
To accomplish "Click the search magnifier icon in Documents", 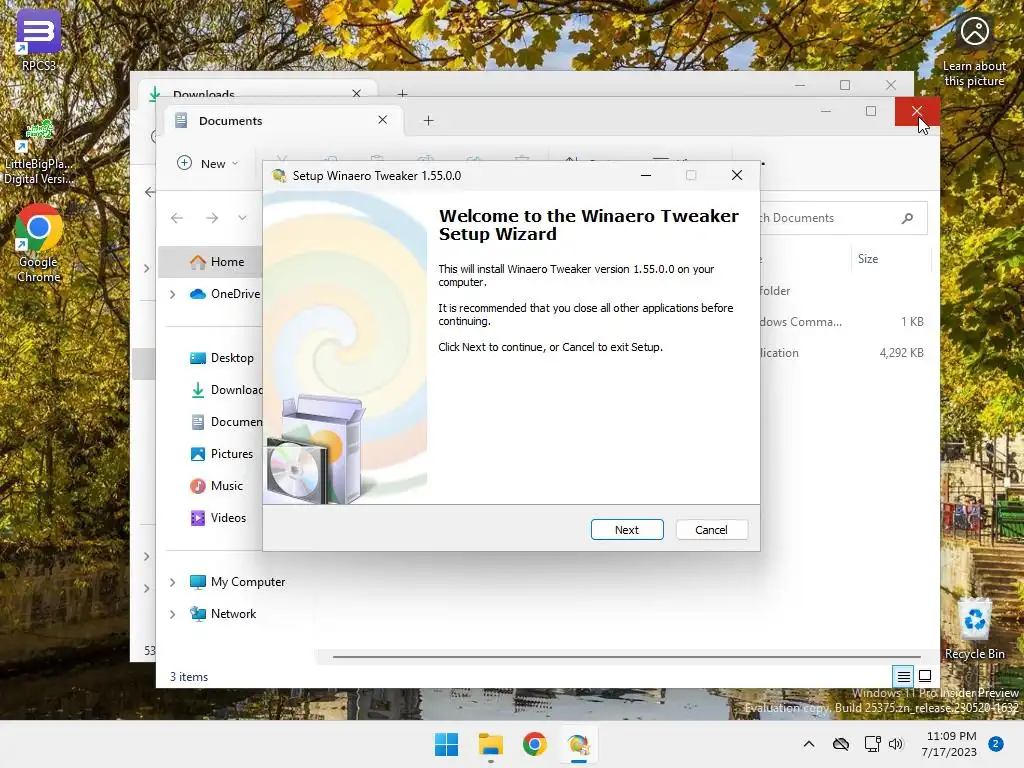I will pyautogui.click(x=907, y=218).
